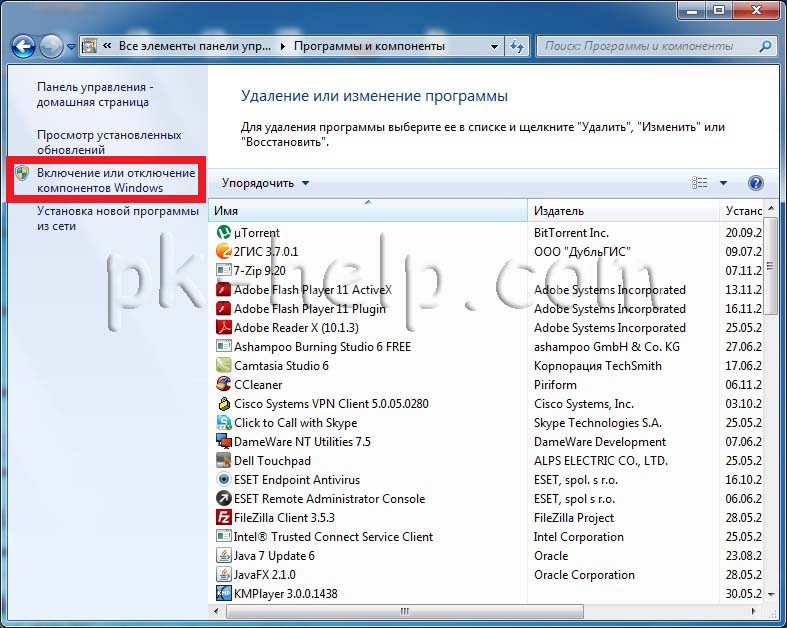Open Просмотр установленных обновлений link

(109, 142)
